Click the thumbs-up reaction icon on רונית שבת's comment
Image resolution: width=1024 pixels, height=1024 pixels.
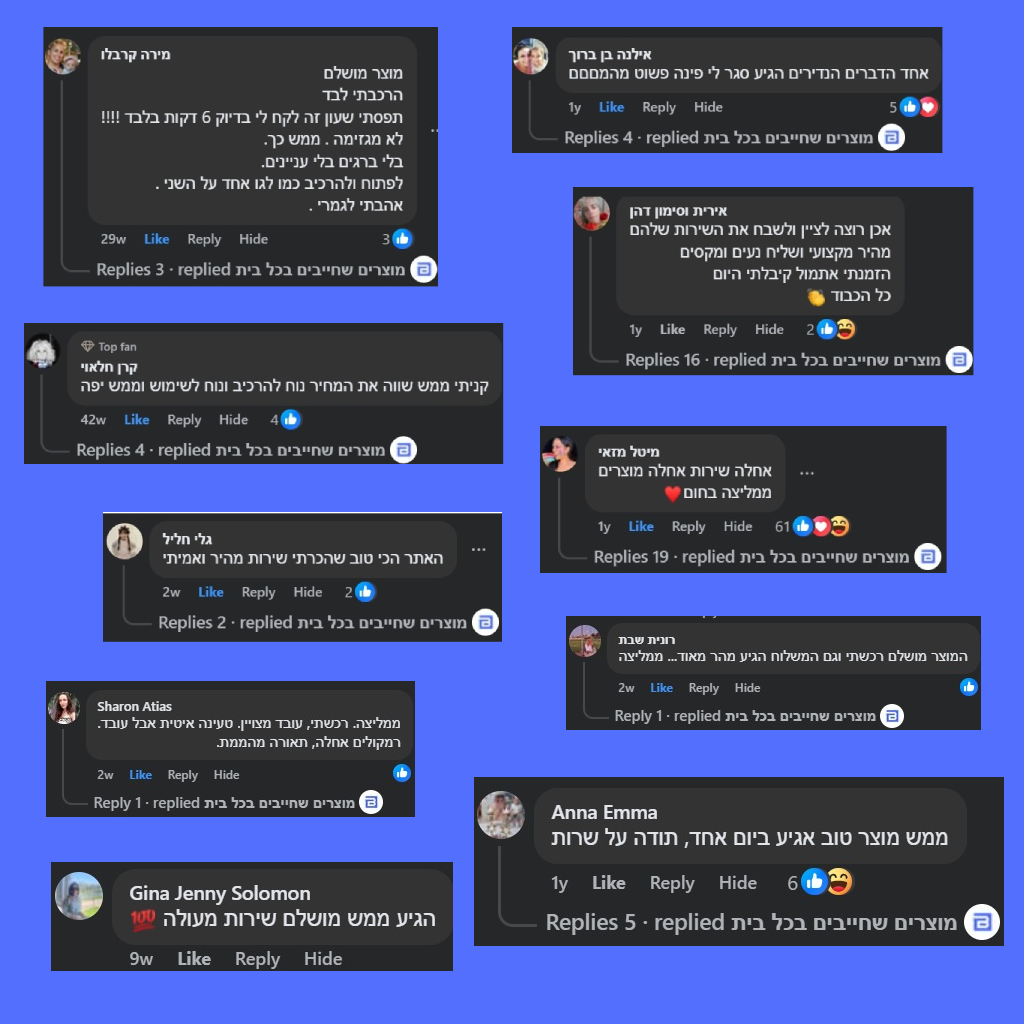coord(968,687)
